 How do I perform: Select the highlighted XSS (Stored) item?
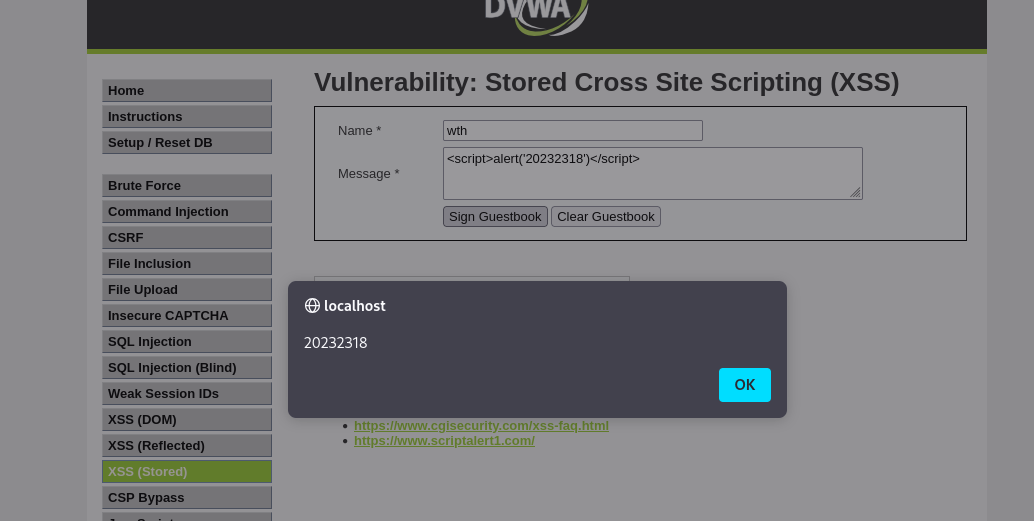click(x=187, y=472)
